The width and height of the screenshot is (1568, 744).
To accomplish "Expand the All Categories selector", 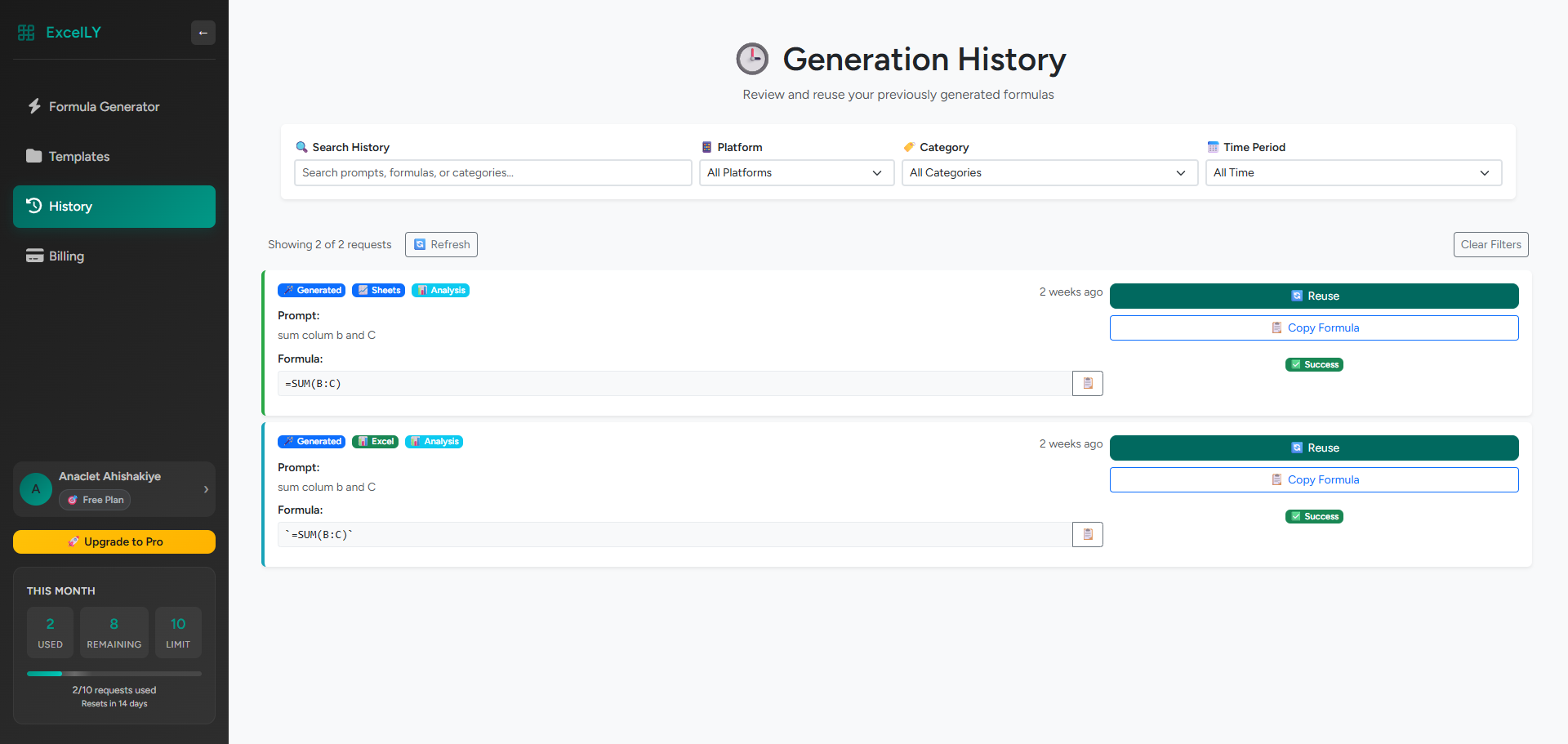I will tap(1049, 172).
